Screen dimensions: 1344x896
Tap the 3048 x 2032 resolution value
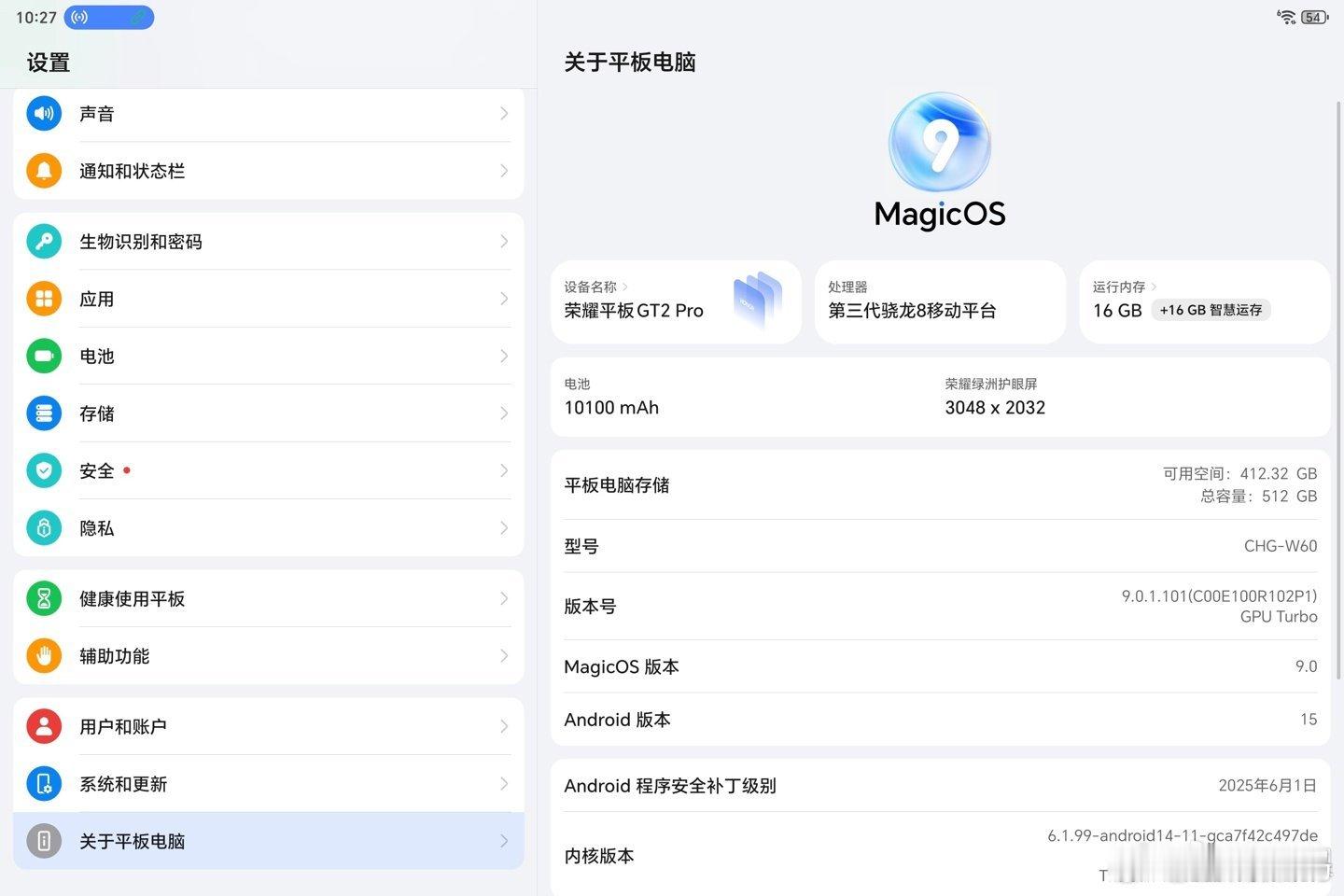[x=995, y=408]
